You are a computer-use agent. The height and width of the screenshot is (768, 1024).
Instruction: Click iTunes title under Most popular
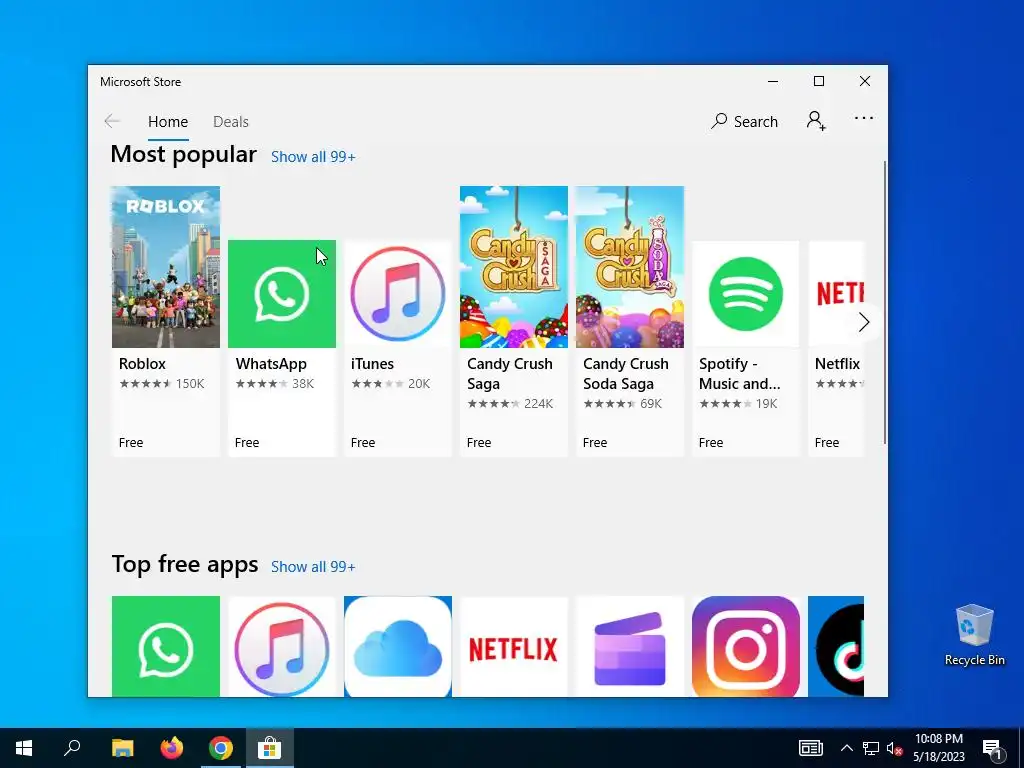[372, 364]
